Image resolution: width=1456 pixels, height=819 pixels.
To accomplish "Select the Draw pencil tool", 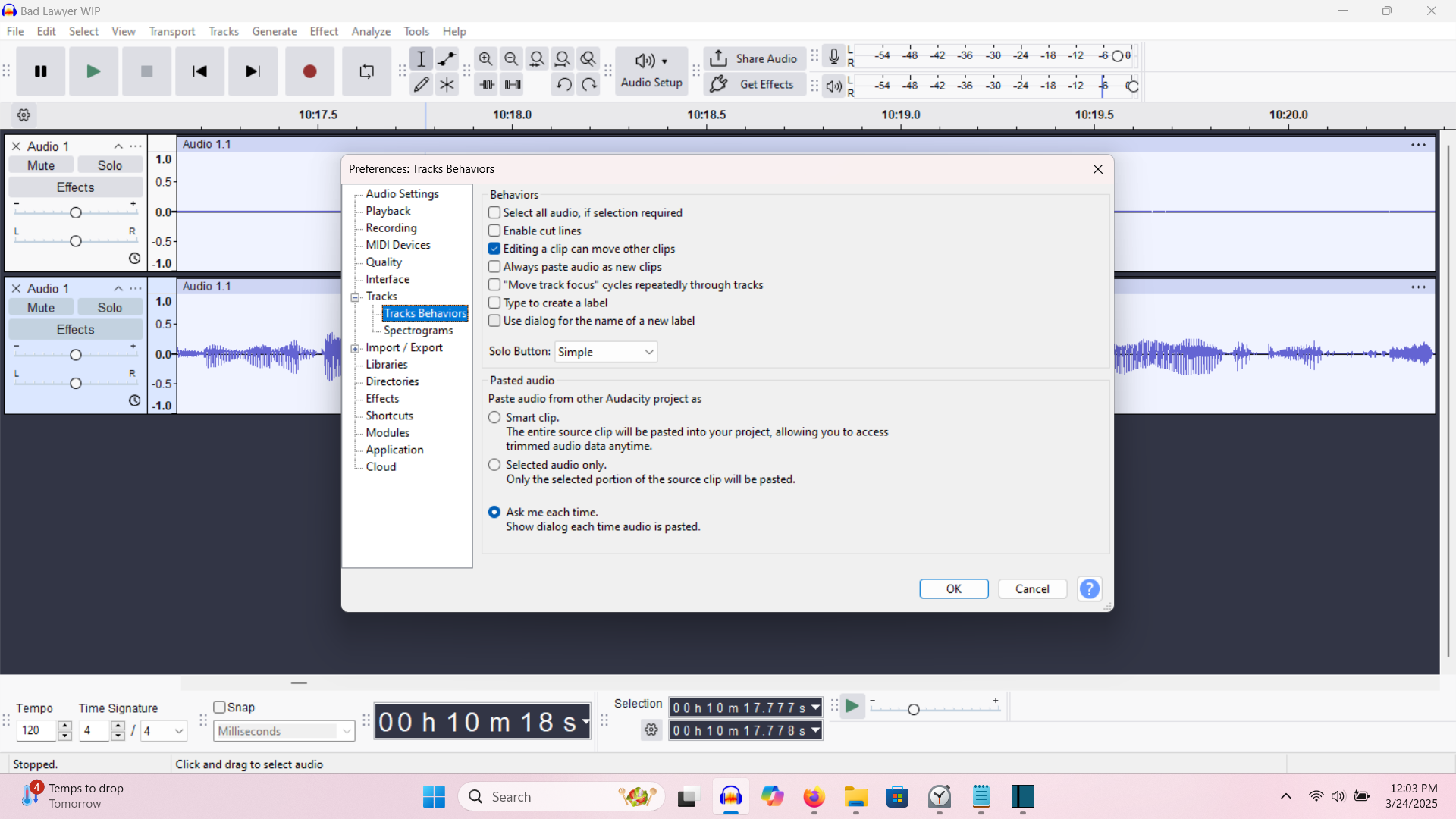I will pyautogui.click(x=422, y=85).
